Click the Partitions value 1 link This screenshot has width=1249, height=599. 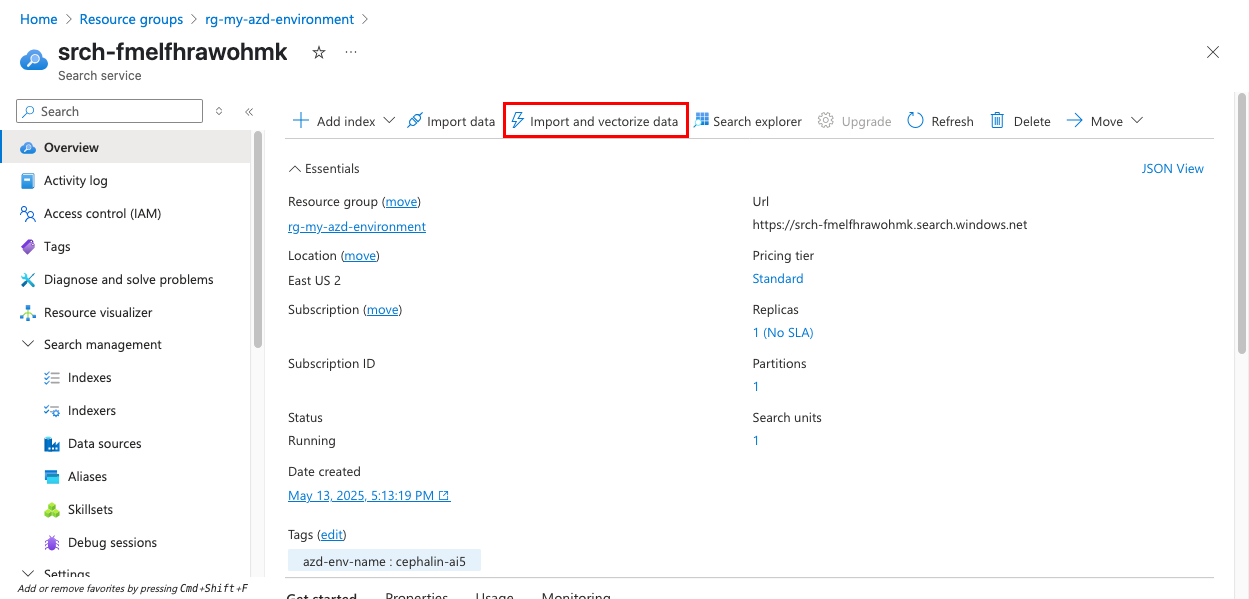[756, 387]
